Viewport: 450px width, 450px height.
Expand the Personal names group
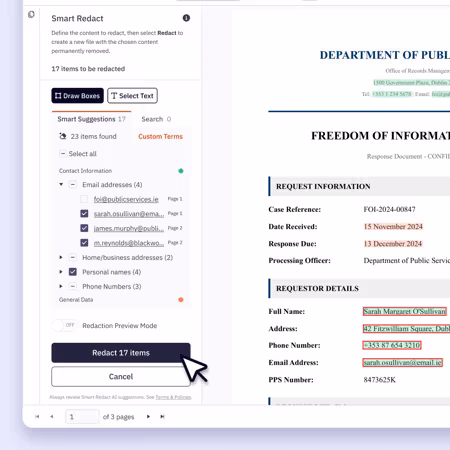pyautogui.click(x=61, y=272)
